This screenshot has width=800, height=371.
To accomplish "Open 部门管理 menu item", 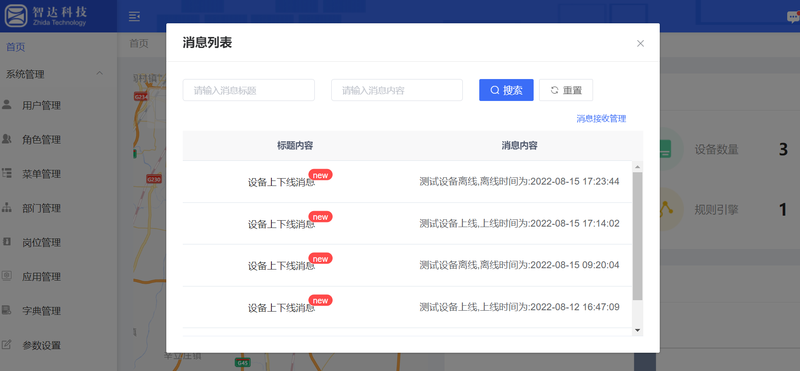I will click(x=41, y=208).
